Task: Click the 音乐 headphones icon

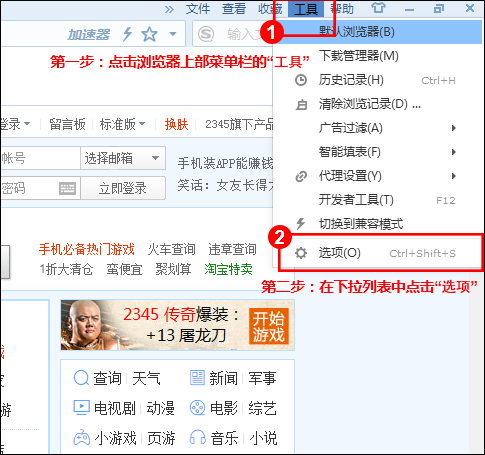Action: coord(198,438)
